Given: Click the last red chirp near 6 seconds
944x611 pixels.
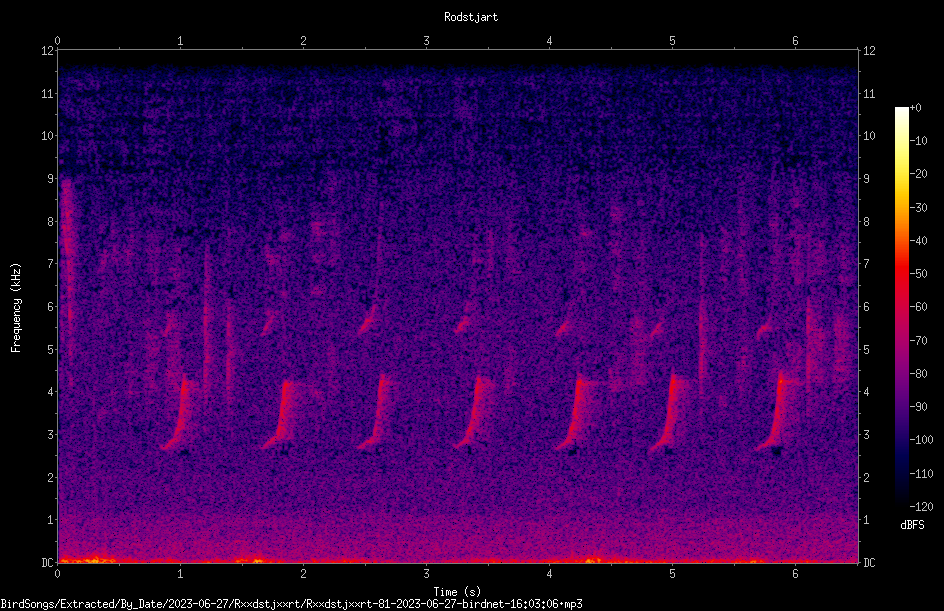Looking at the screenshot, I should [x=775, y=412].
